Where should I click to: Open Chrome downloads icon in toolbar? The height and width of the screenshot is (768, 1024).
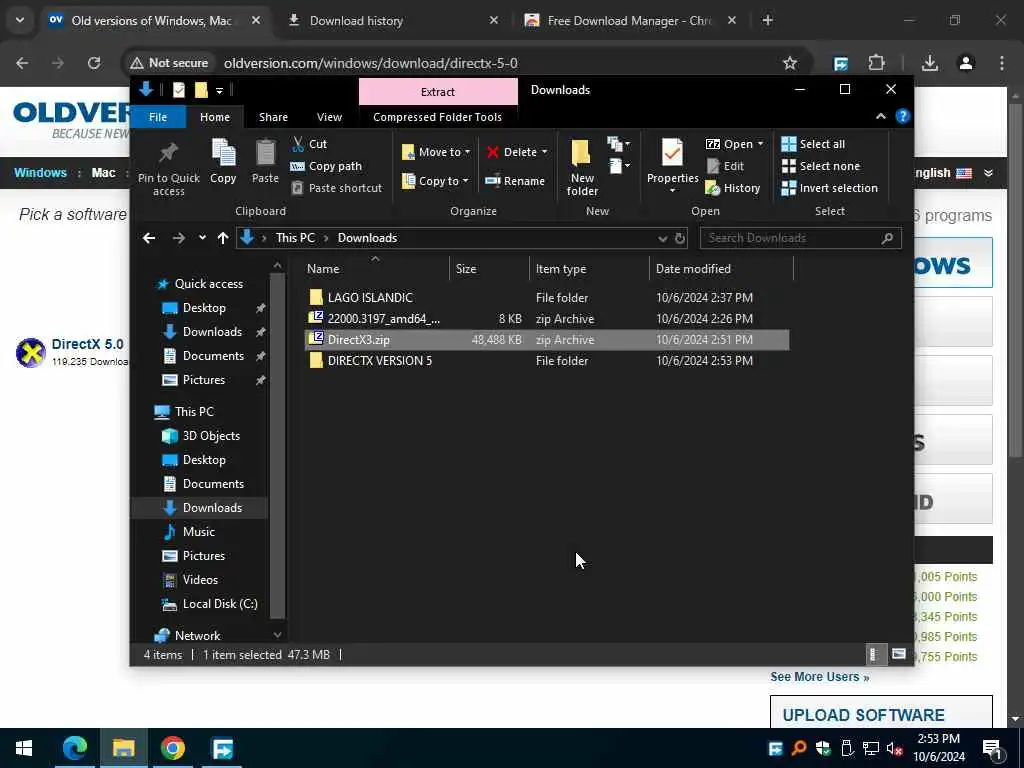point(929,63)
